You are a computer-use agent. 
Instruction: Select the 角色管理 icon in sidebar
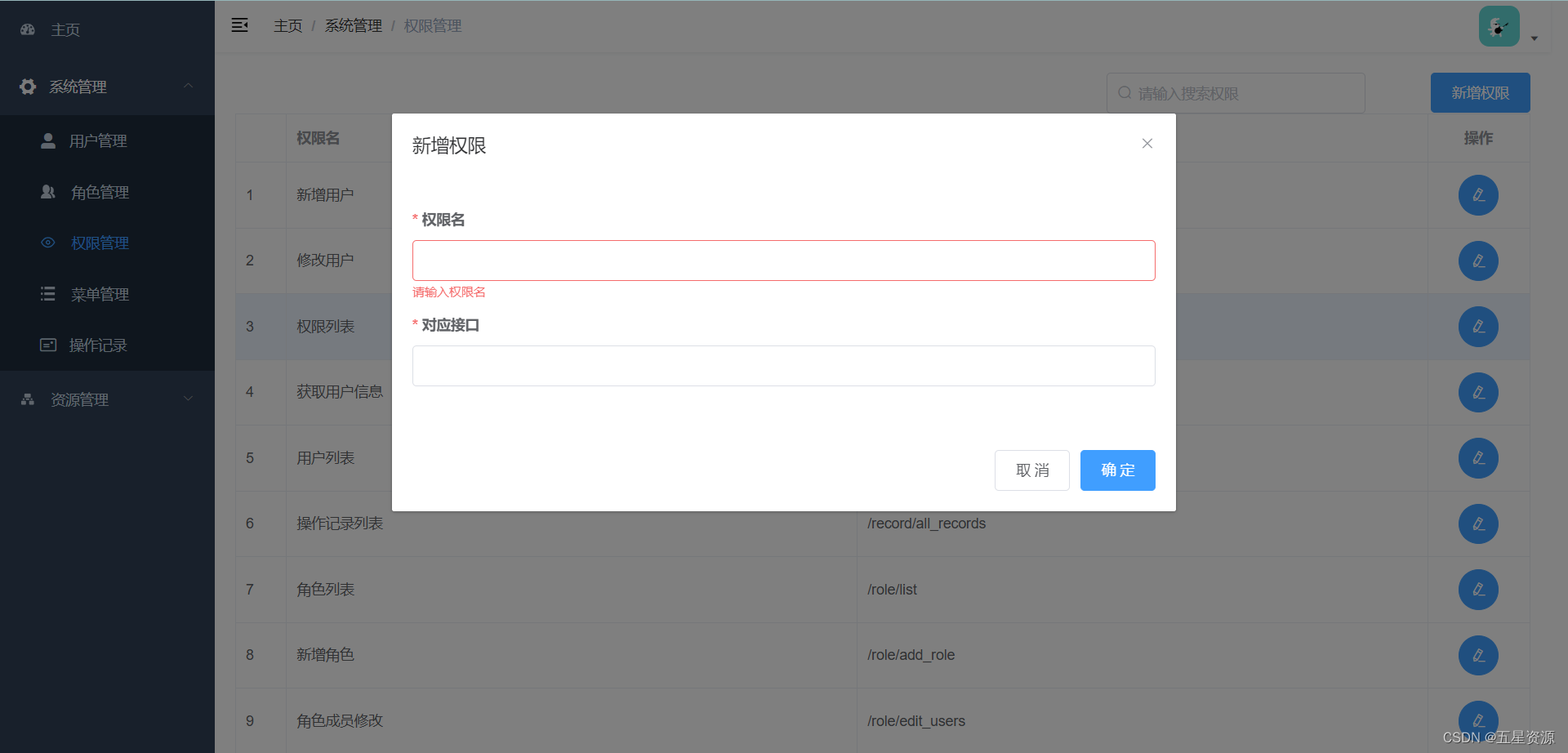coord(47,191)
